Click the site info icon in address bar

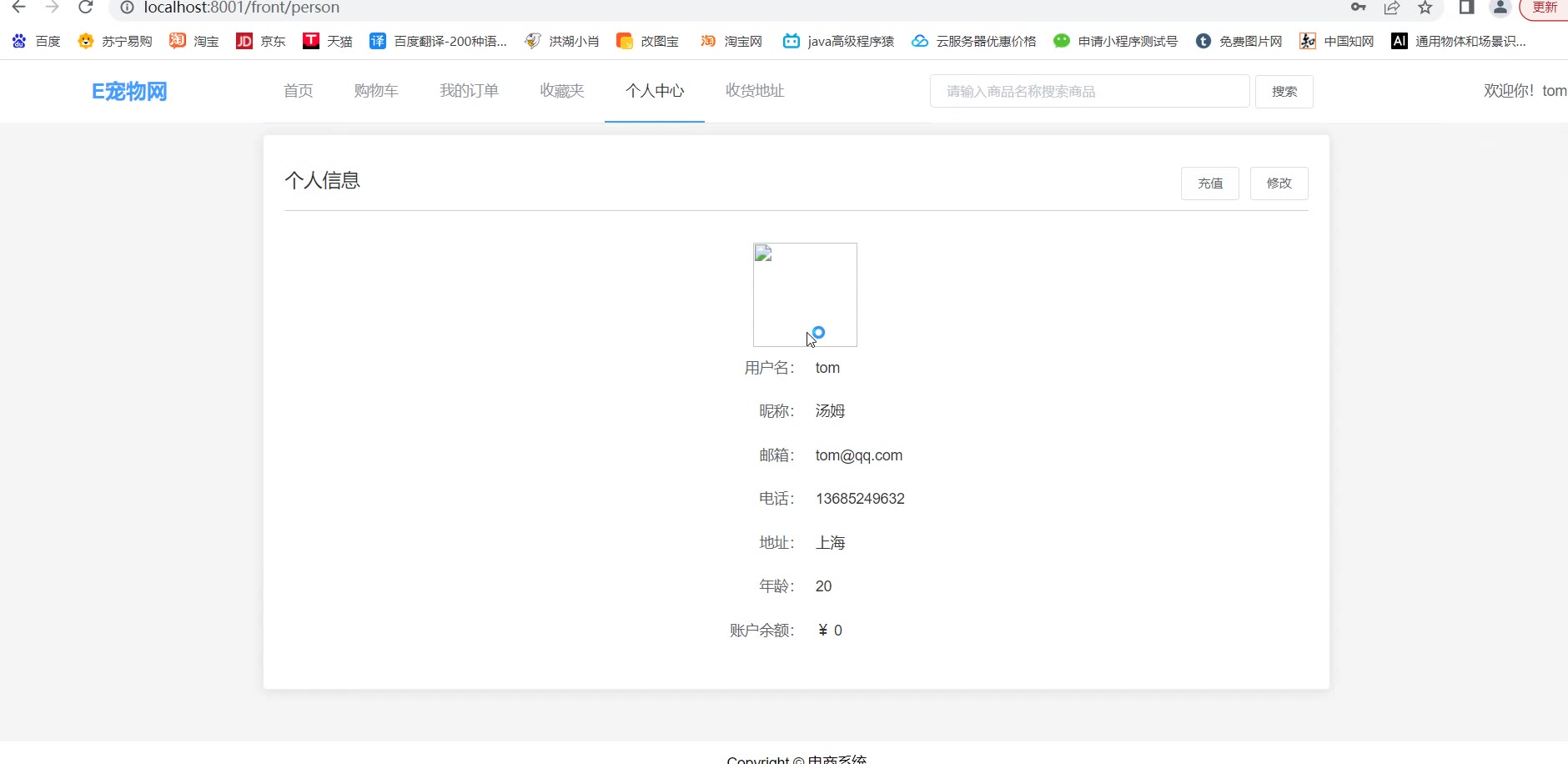point(127,8)
